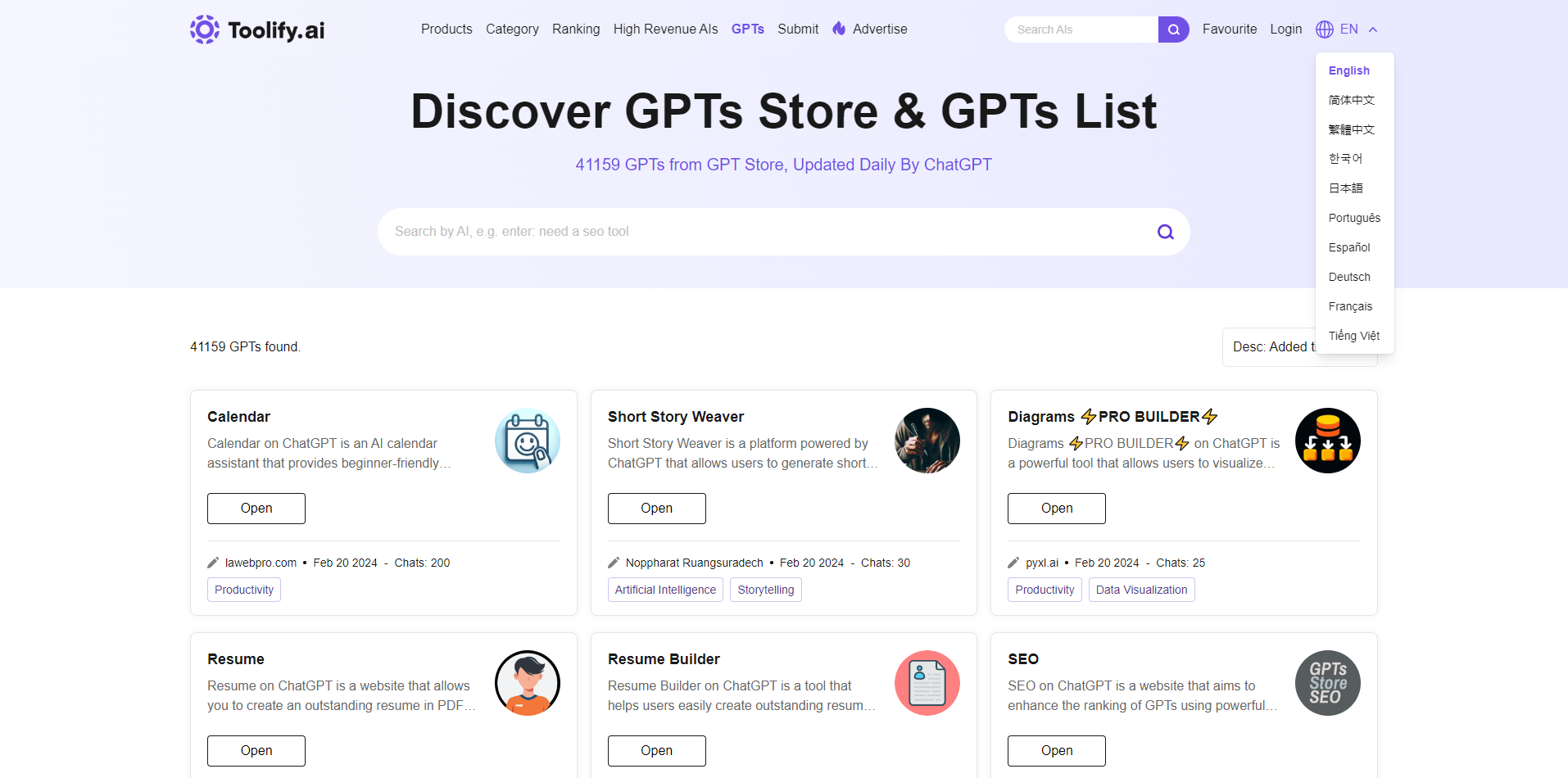
Task: Click pencil icon next to Noppharat Ruangsuradech
Action: [x=614, y=563]
